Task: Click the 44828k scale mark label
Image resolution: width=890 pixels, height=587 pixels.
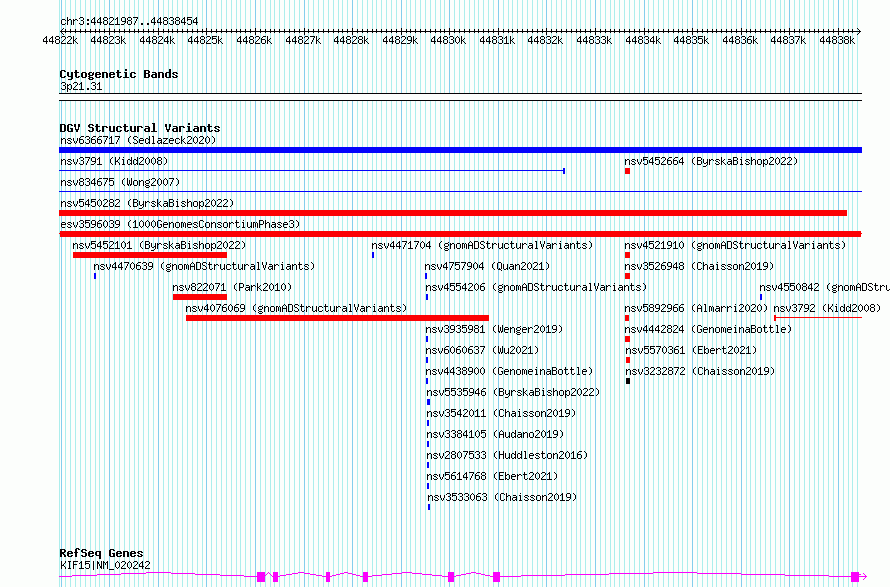Action: click(351, 40)
